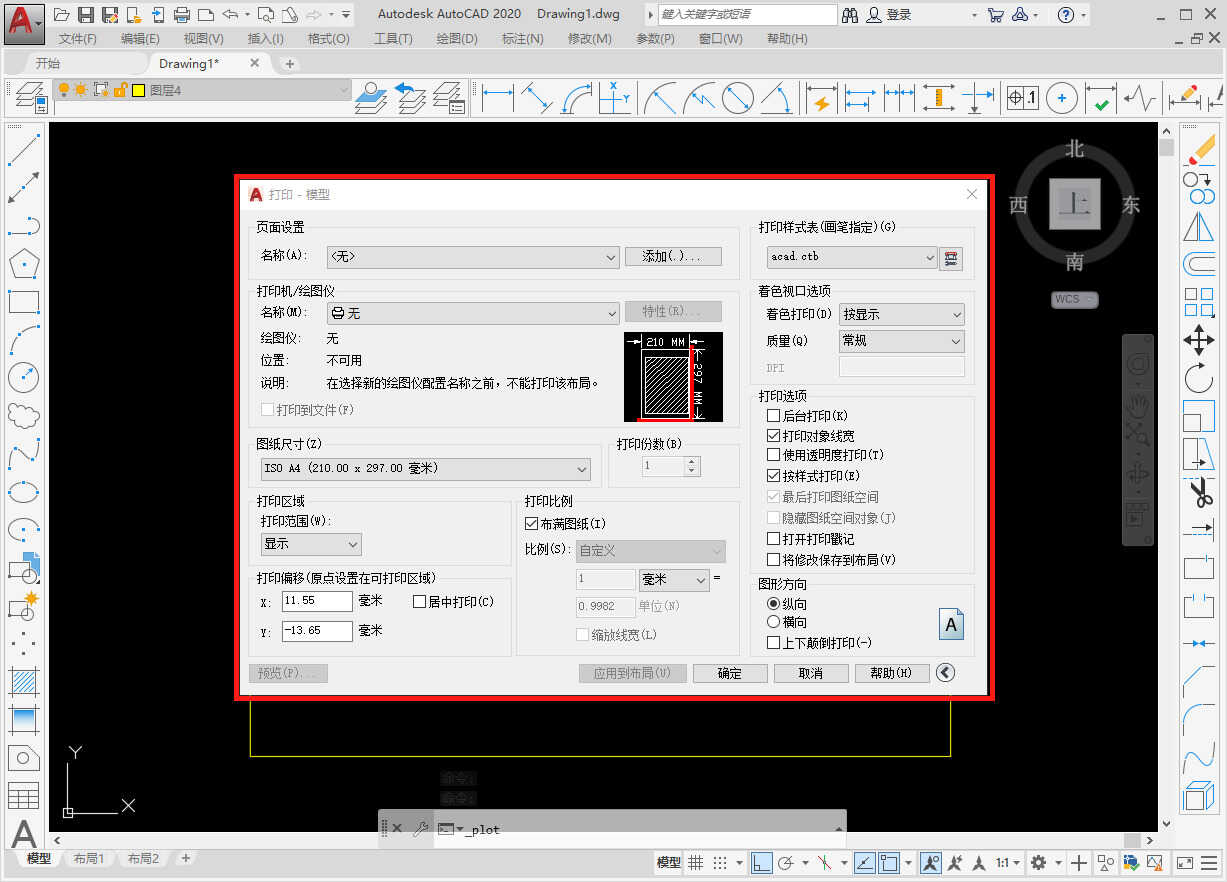Select the Multiline Text tool
Viewport: 1227px width, 882px height.
click(x=23, y=833)
